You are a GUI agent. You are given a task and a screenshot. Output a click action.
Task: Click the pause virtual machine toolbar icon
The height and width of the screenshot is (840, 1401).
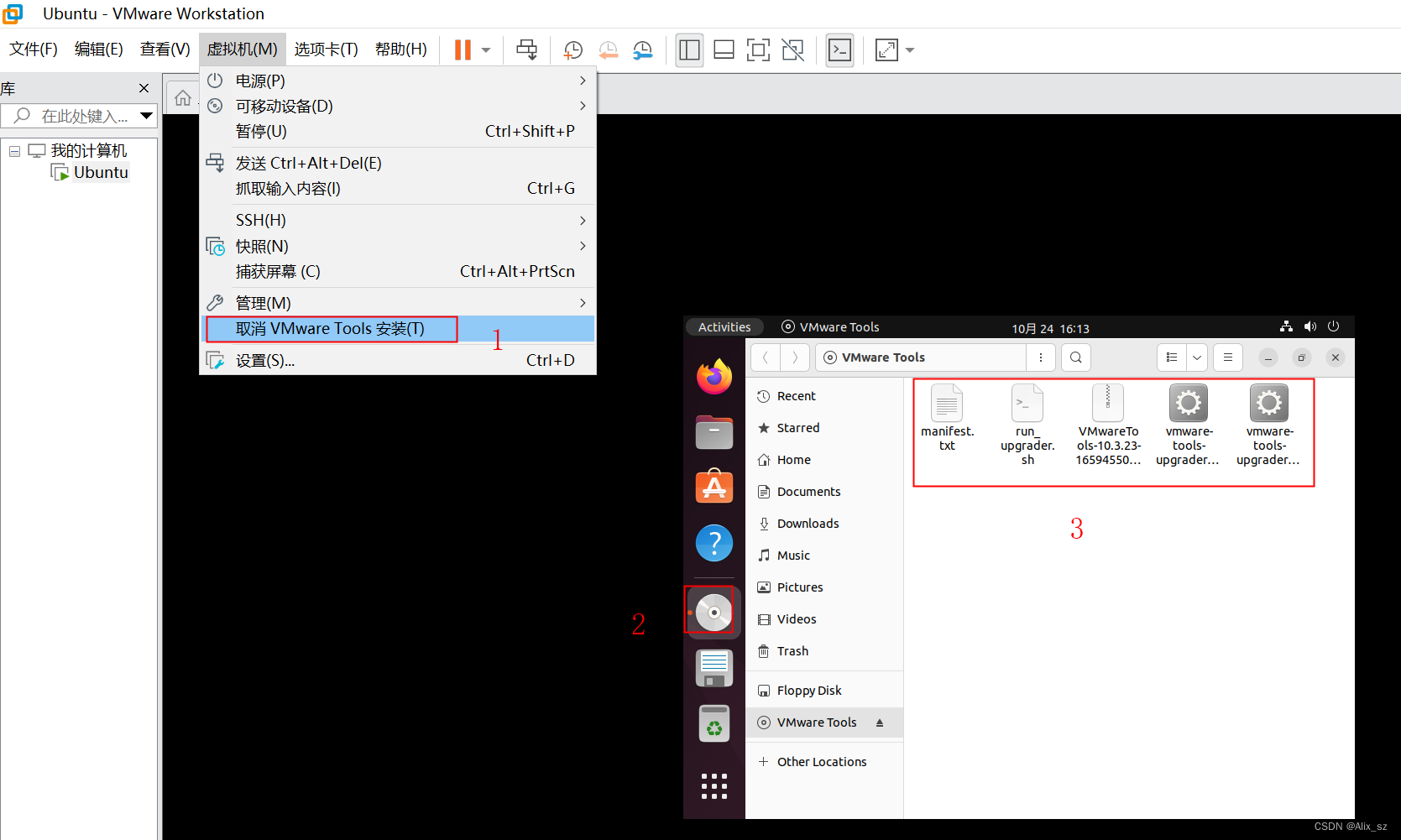tap(463, 50)
